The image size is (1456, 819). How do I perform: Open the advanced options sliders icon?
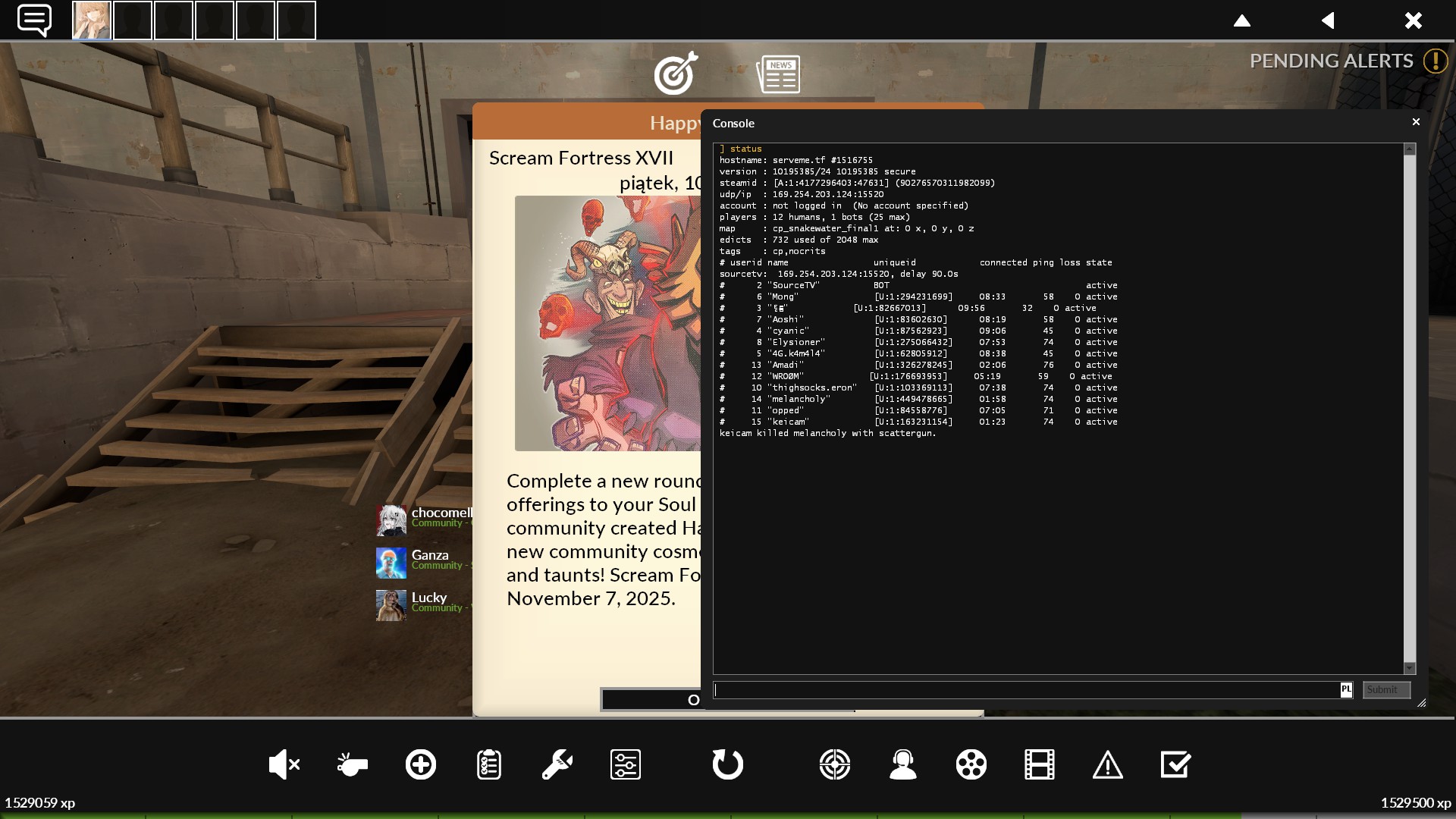tap(626, 764)
